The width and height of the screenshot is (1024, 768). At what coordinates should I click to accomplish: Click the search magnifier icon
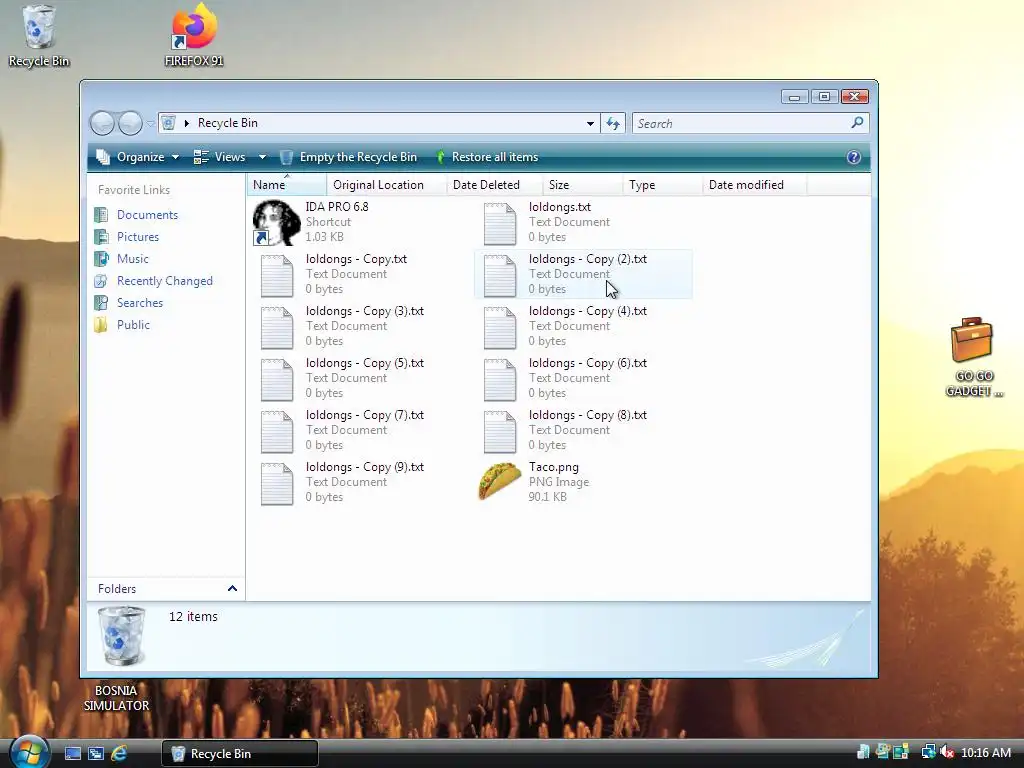[857, 122]
